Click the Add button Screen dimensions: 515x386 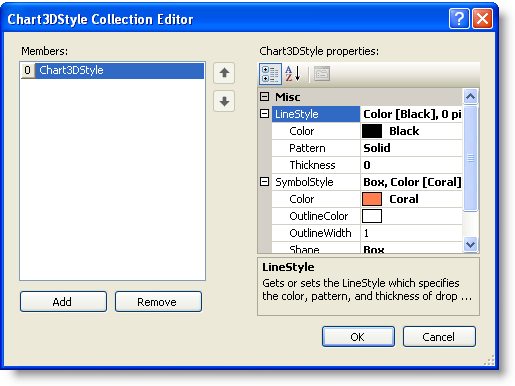point(63,302)
